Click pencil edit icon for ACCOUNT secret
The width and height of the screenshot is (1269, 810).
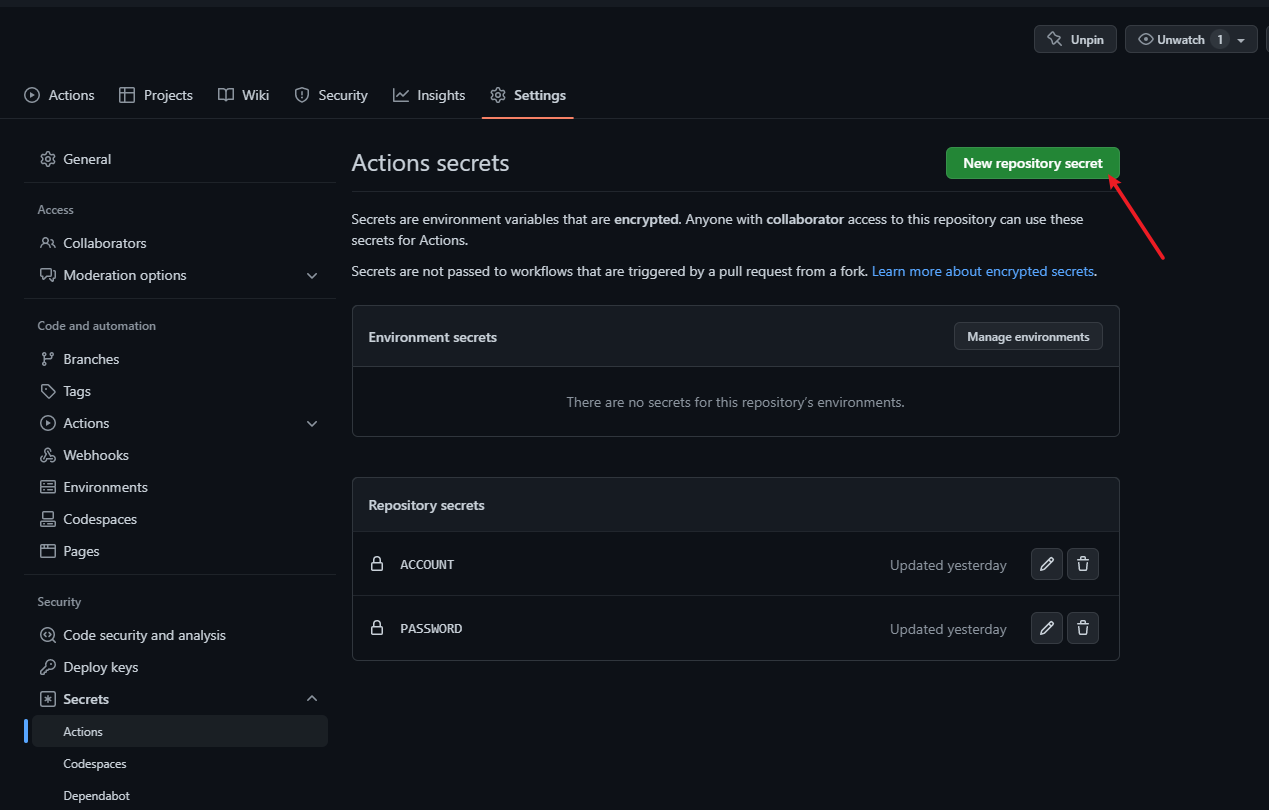(1046, 564)
